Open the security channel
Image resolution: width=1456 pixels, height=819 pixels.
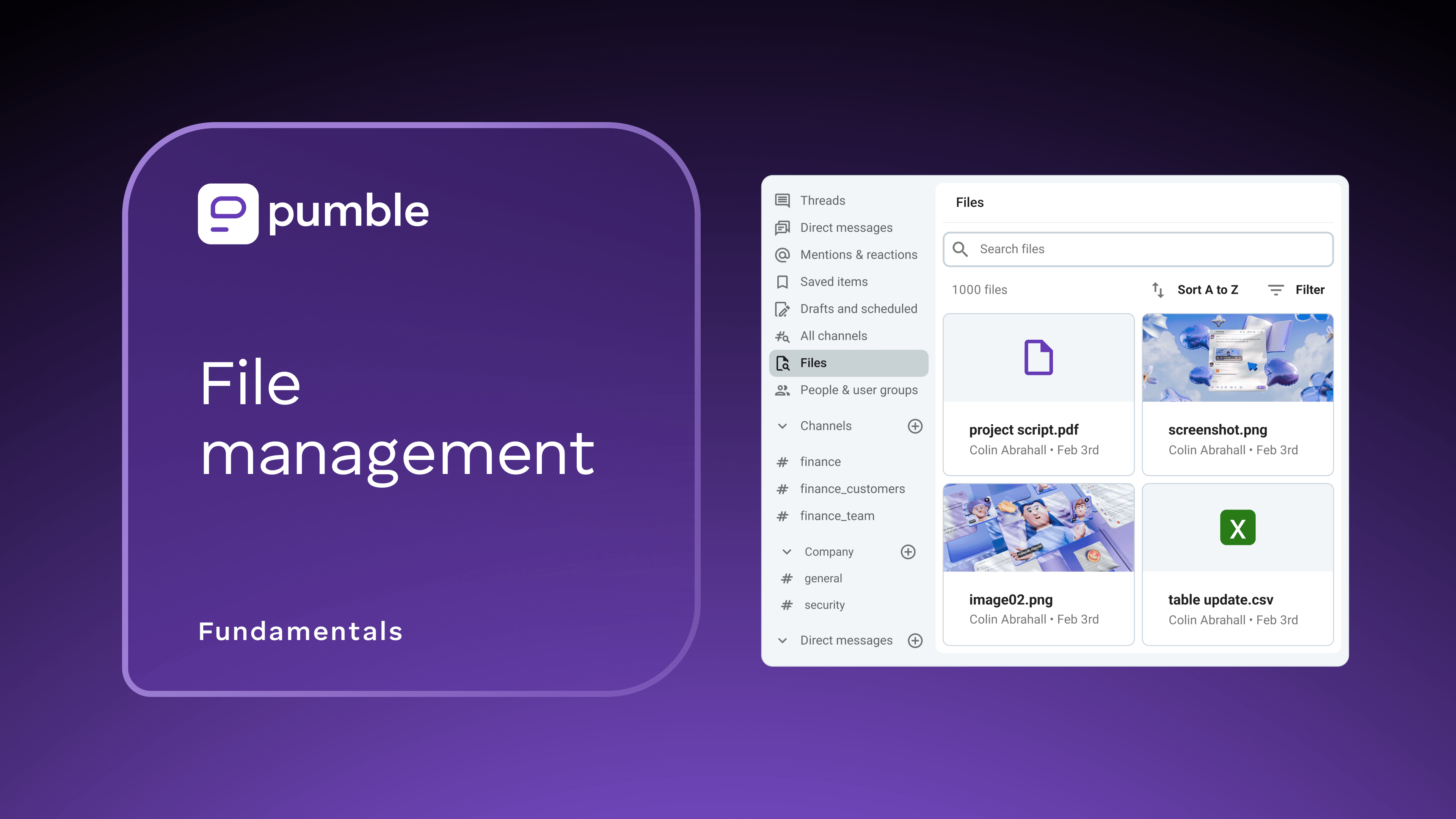(x=825, y=605)
